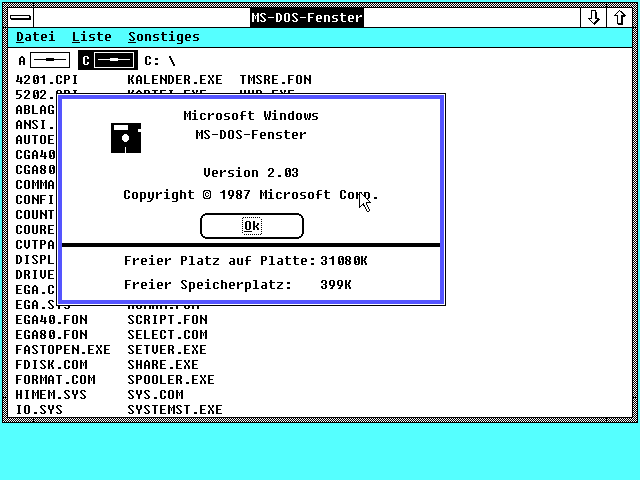Click the minimize down-arrow button

click(593, 18)
